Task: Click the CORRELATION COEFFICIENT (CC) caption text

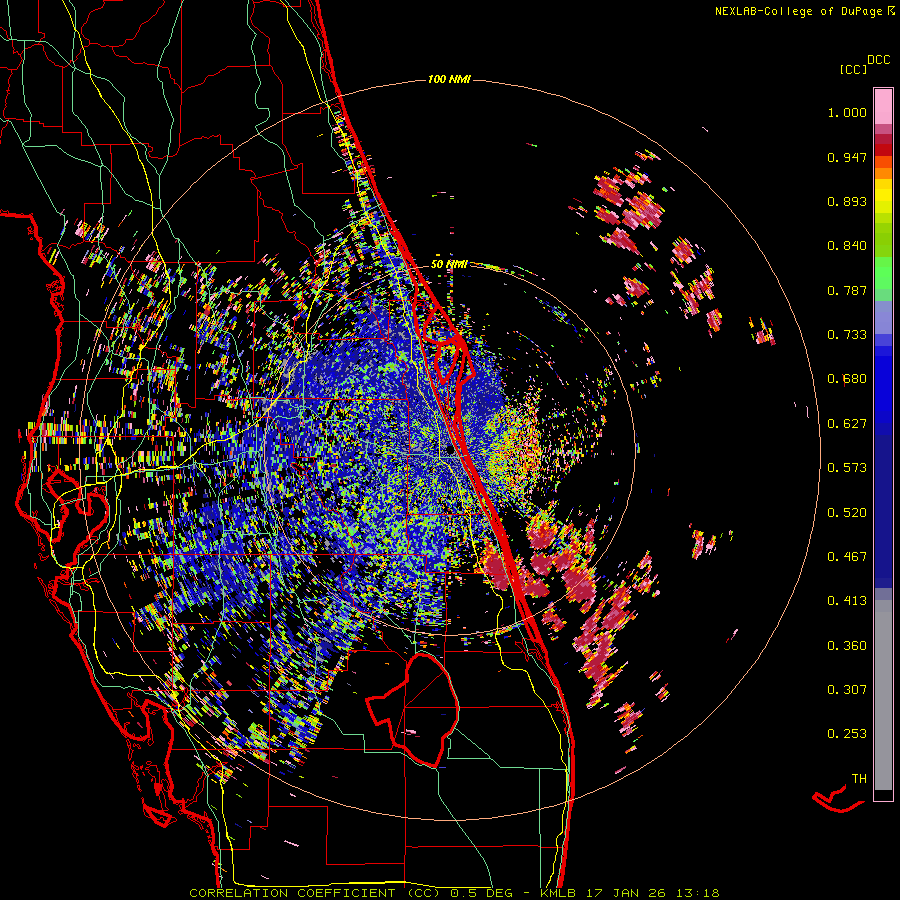Action: (x=315, y=893)
